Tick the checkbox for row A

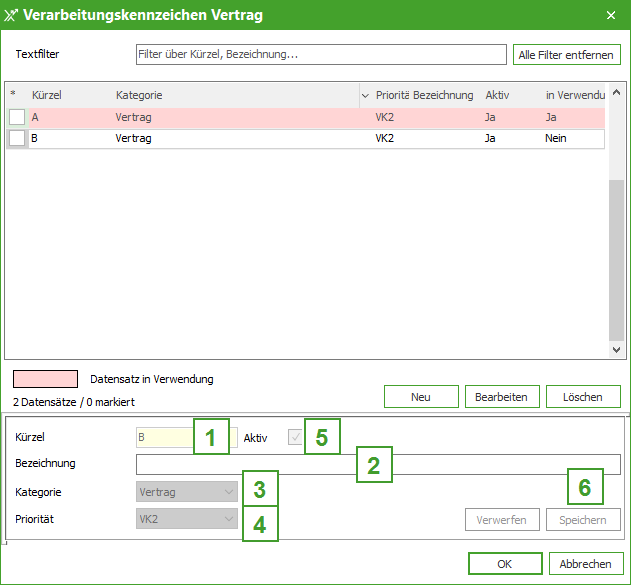coord(17,117)
